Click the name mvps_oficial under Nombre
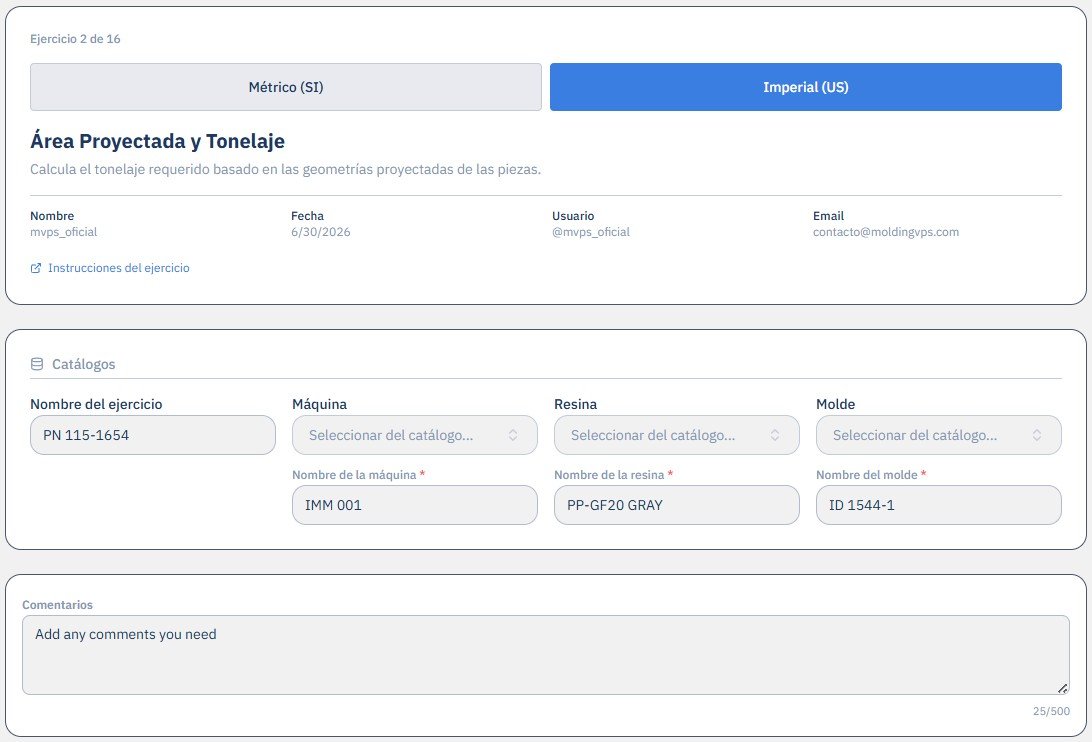The width and height of the screenshot is (1092, 742). coord(63,232)
